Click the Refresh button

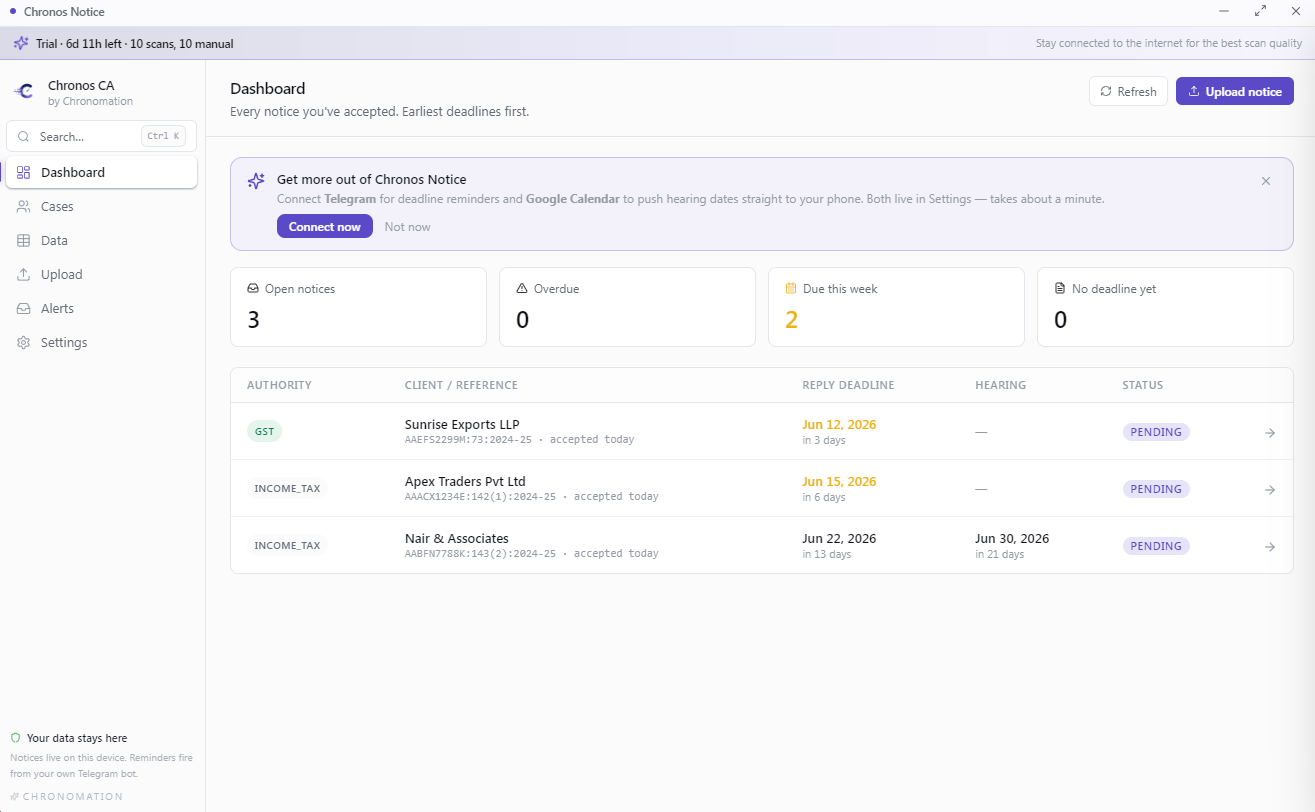tap(1128, 91)
